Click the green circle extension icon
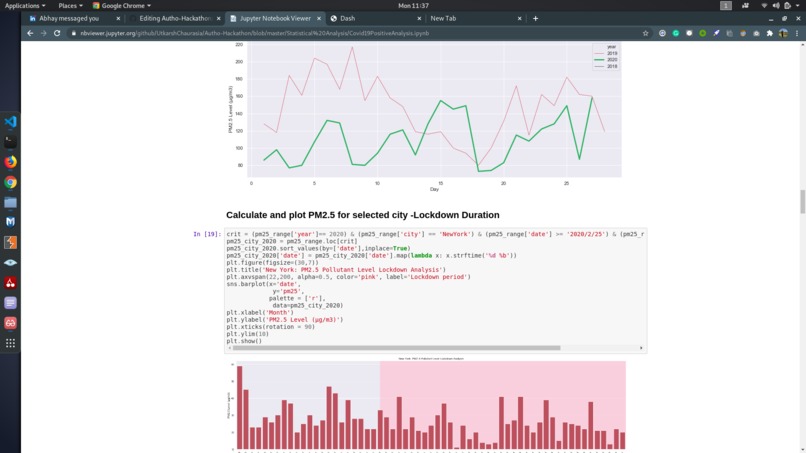The height and width of the screenshot is (453, 806). tap(703, 33)
